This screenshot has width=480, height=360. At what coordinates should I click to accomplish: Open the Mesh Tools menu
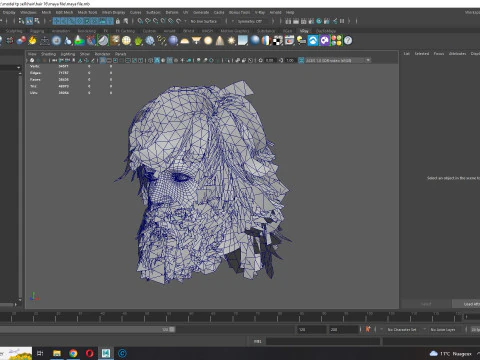(x=87, y=12)
